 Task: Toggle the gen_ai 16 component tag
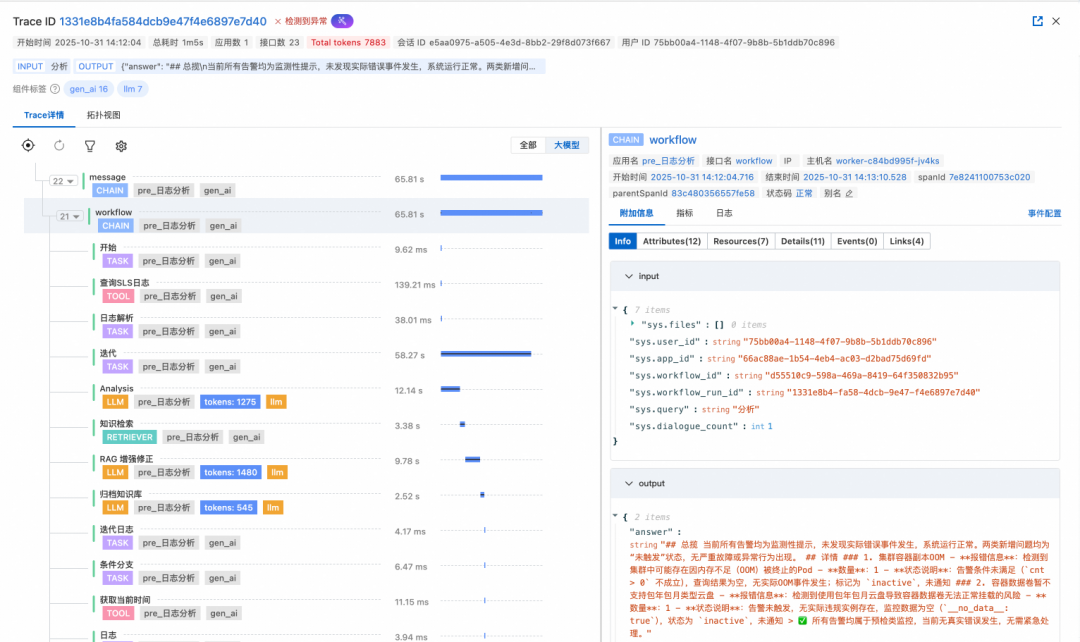[x=88, y=89]
